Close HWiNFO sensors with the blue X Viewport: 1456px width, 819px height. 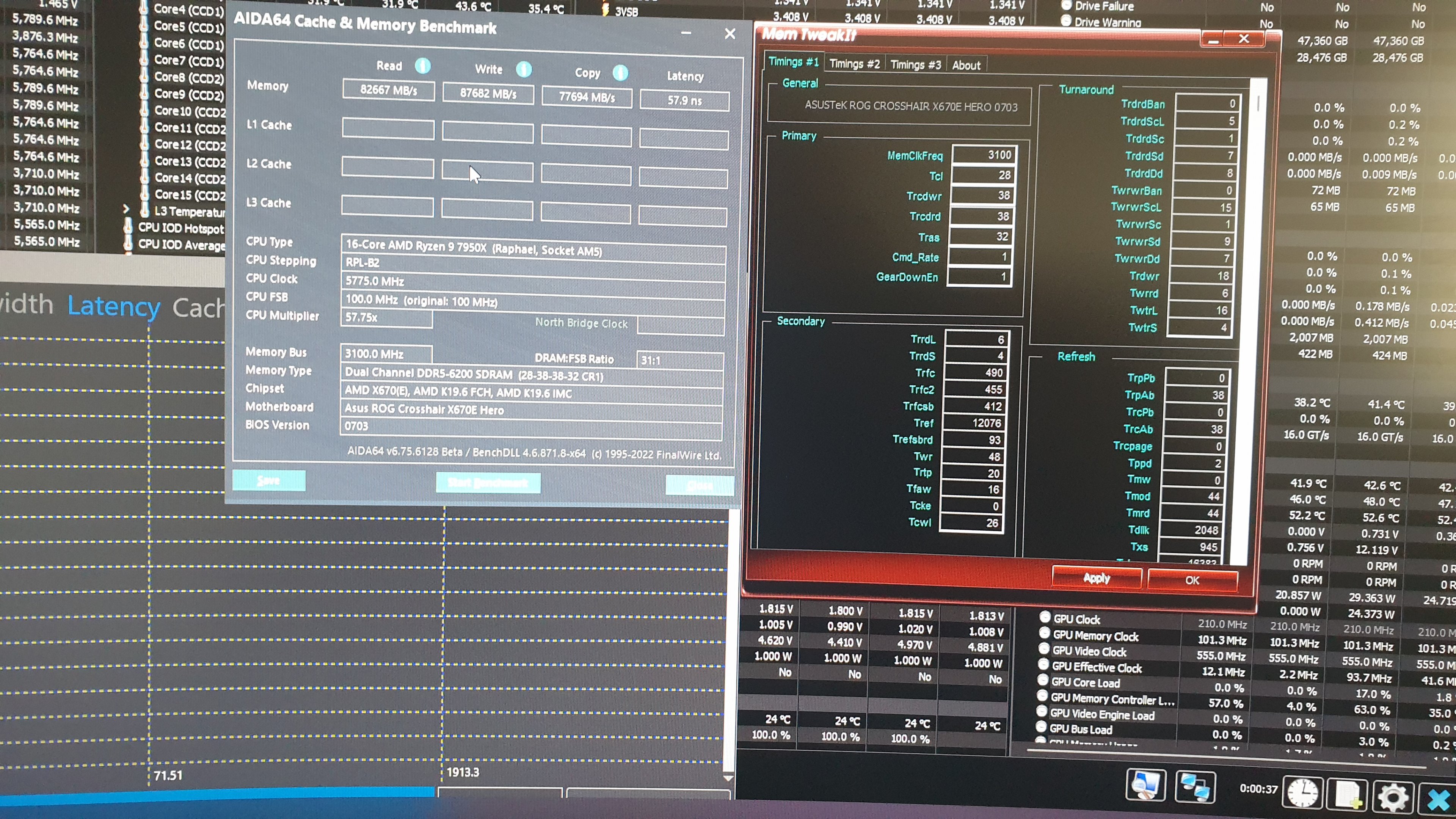click(x=1438, y=799)
